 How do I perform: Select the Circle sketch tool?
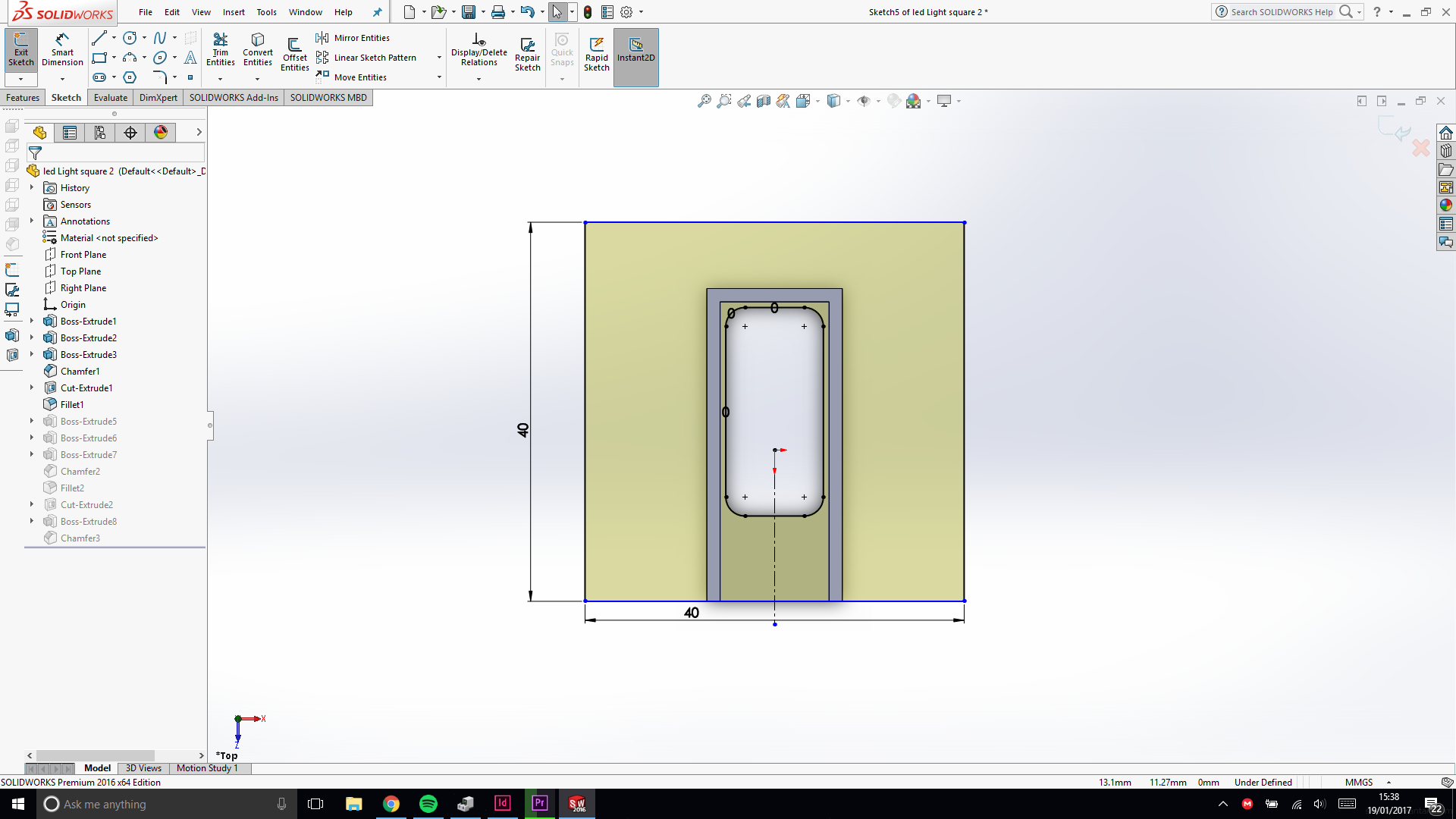[x=130, y=38]
